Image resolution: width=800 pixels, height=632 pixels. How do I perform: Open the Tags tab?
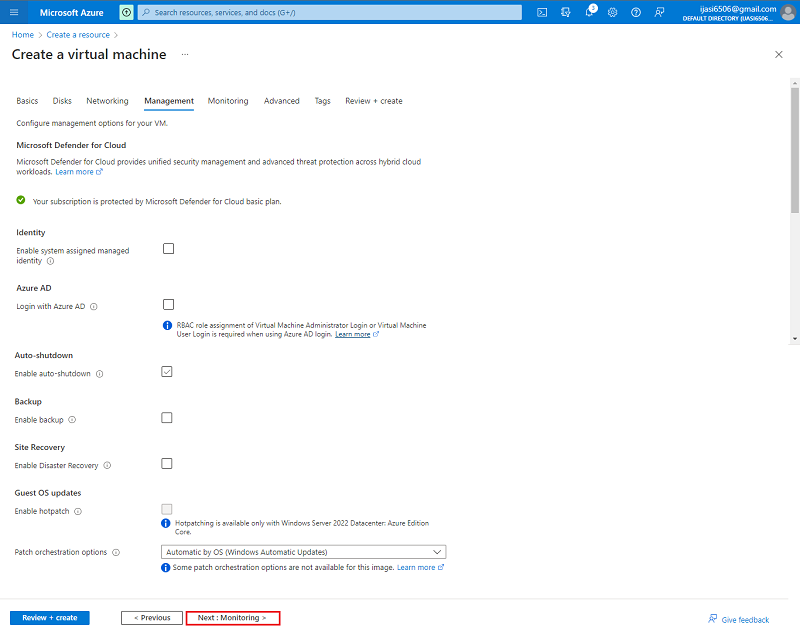[322, 100]
